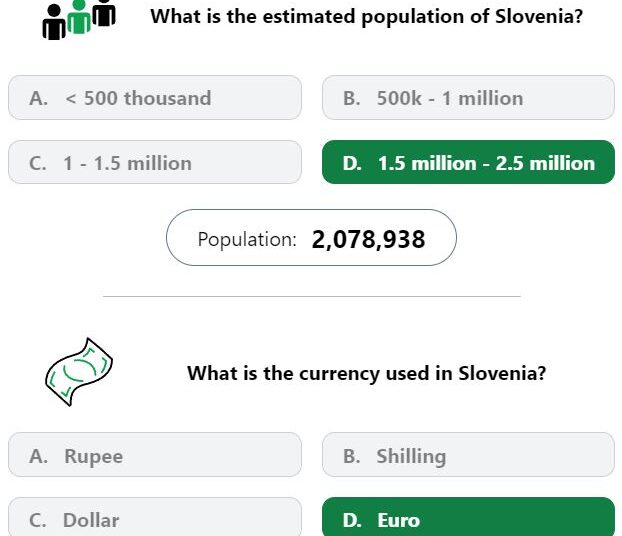622x536 pixels.
Task: Click the rightmost black person figure
Action: (x=104, y=13)
